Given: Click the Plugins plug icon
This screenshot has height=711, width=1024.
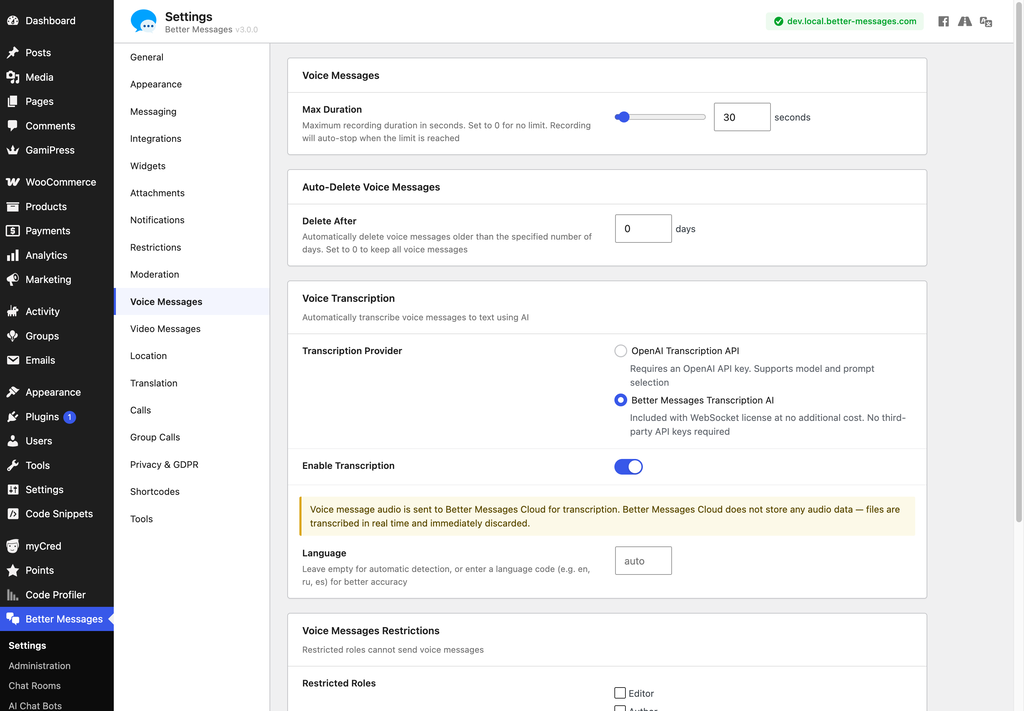Looking at the screenshot, I should [12, 417].
